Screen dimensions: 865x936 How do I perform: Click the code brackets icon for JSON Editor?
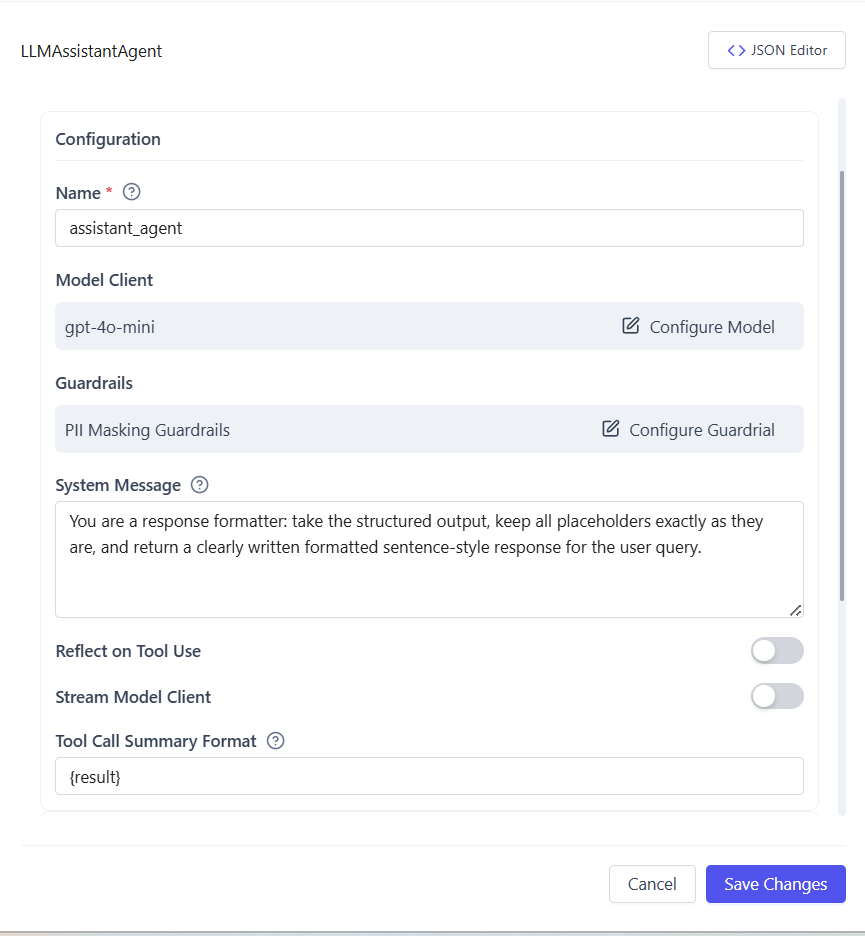pyautogui.click(x=736, y=50)
